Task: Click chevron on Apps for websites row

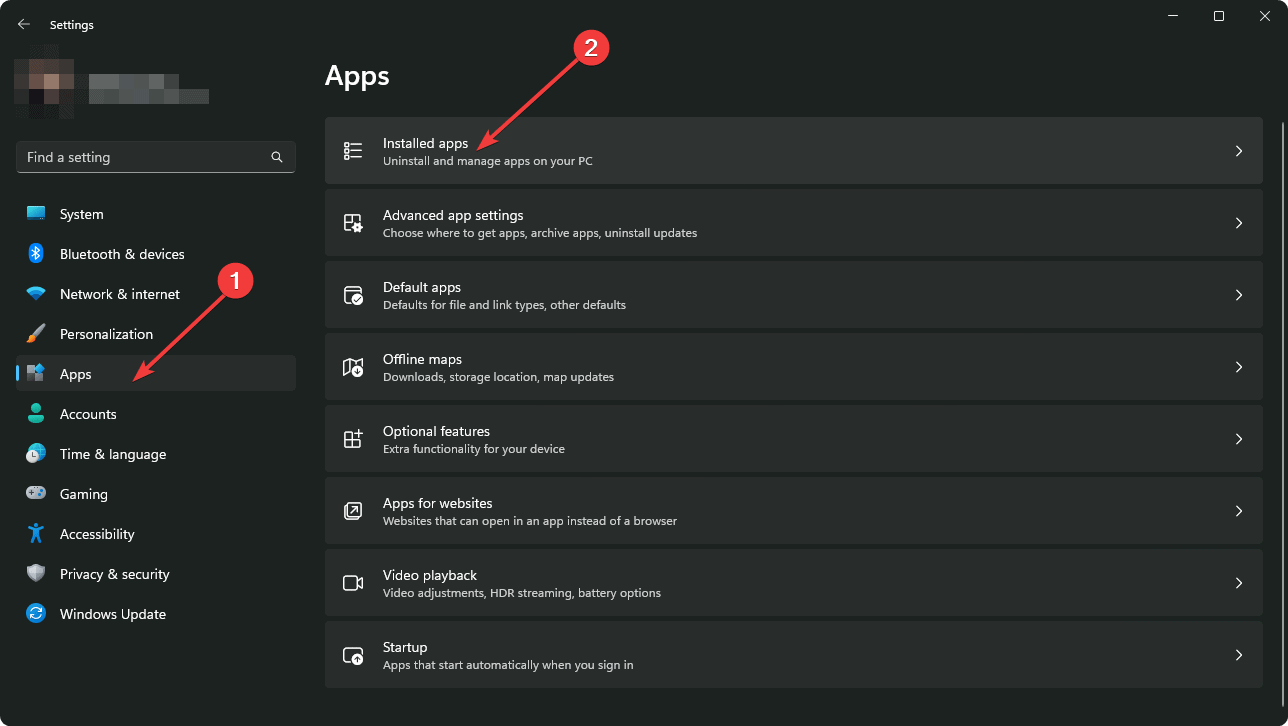Action: coord(1239,511)
